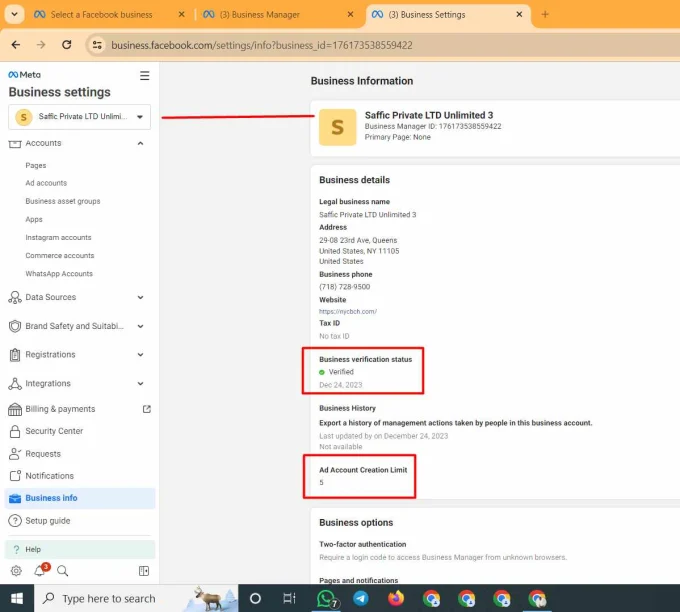This screenshot has height=612, width=680.
Task: Click the Requests person icon
Action: (15, 454)
